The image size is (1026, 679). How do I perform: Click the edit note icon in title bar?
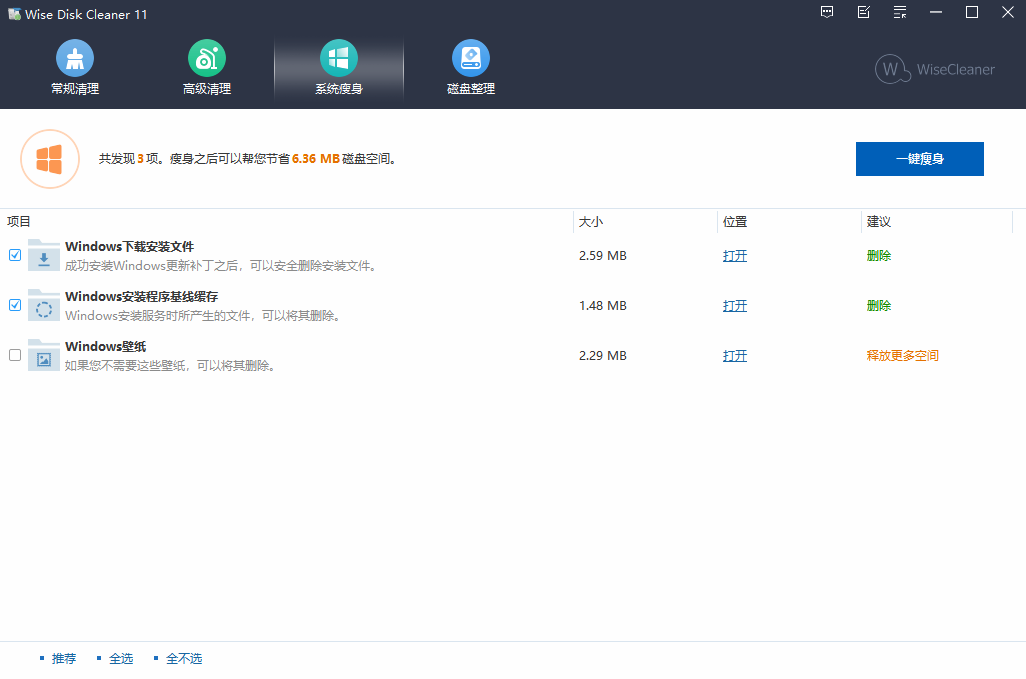tap(864, 12)
